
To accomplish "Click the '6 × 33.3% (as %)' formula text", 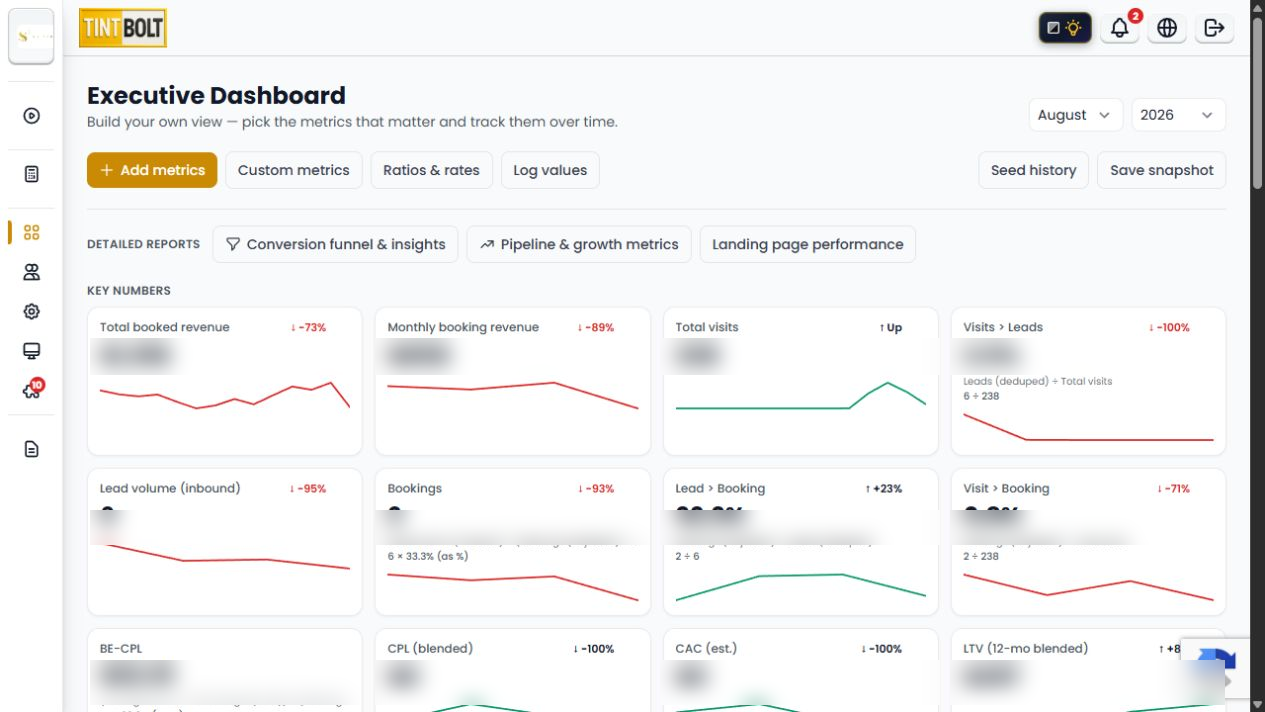I will coord(427,556).
